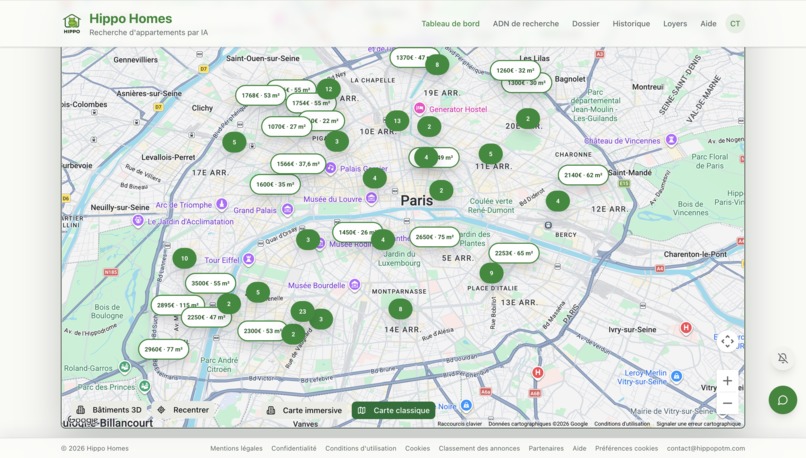Select the 2300€ · 53 m² listing marker

262,331
